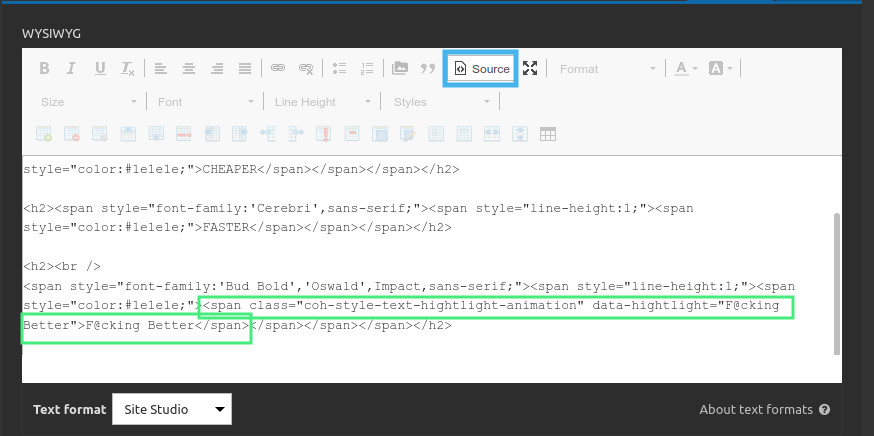Image resolution: width=874 pixels, height=436 pixels.
Task: Insert a bulleted list
Action: point(339,69)
